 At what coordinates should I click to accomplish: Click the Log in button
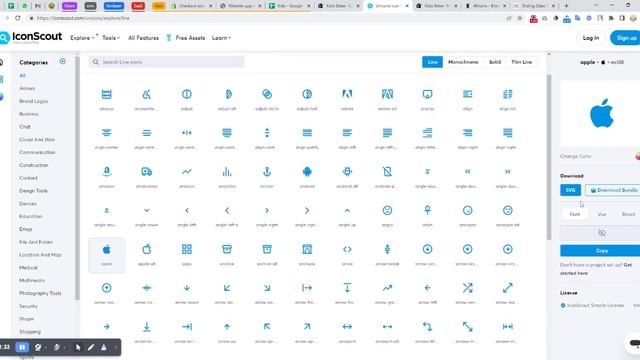click(x=591, y=38)
